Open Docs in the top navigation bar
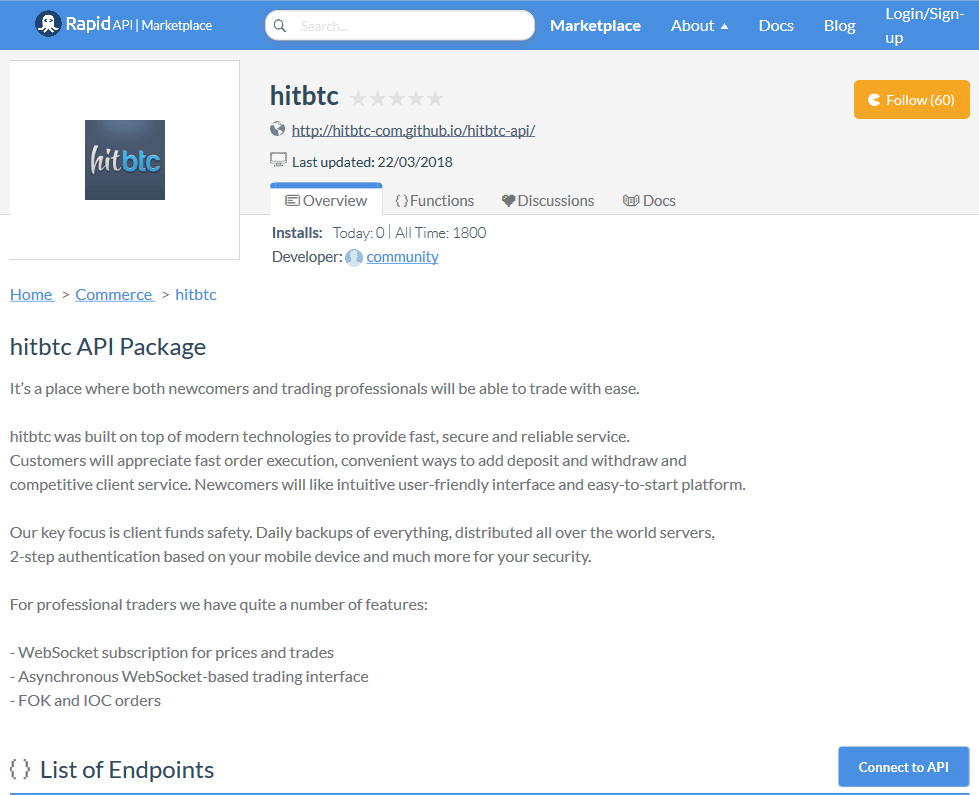Viewport: 979px width, 795px height. tap(776, 26)
